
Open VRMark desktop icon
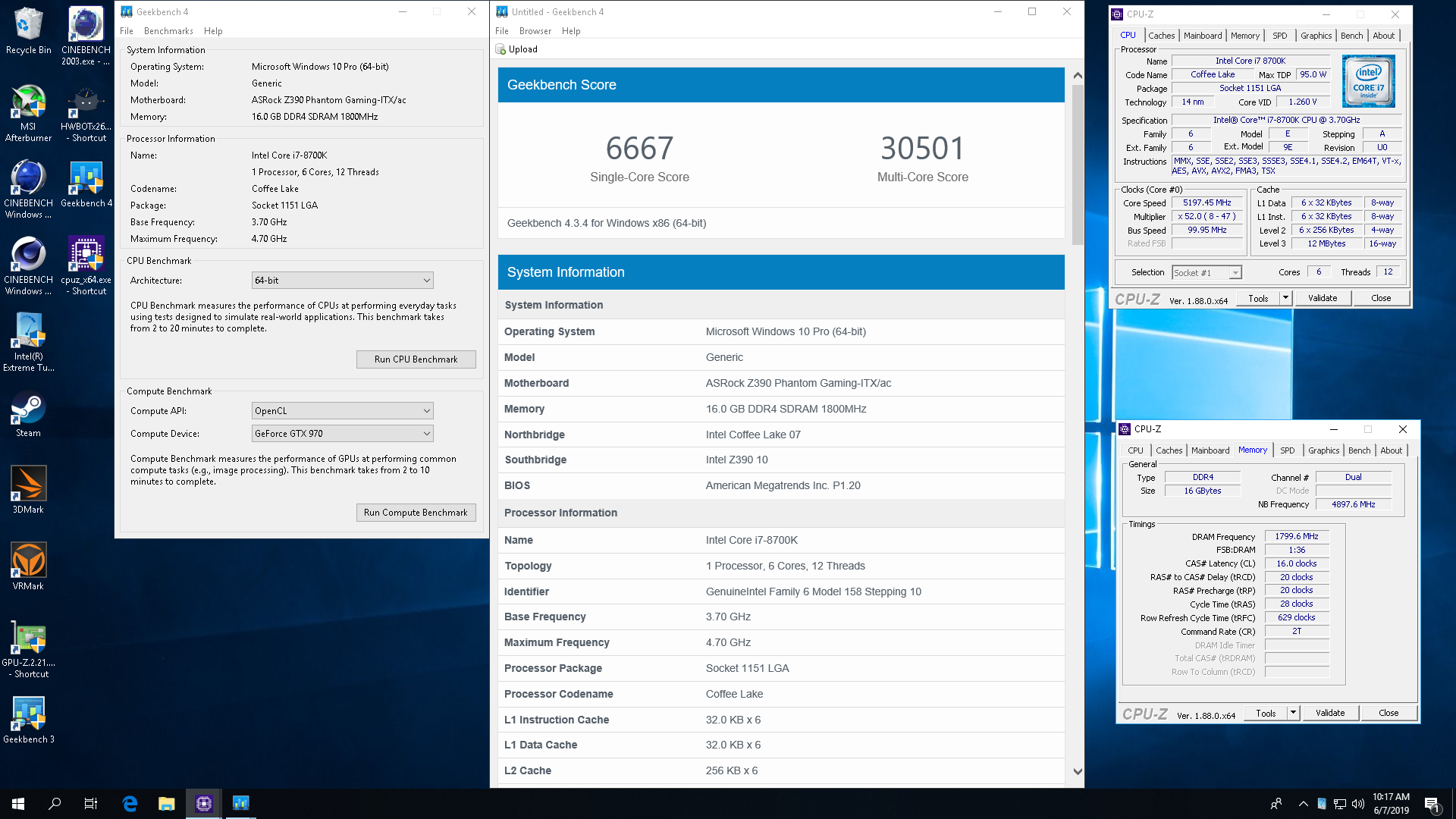pyautogui.click(x=28, y=566)
